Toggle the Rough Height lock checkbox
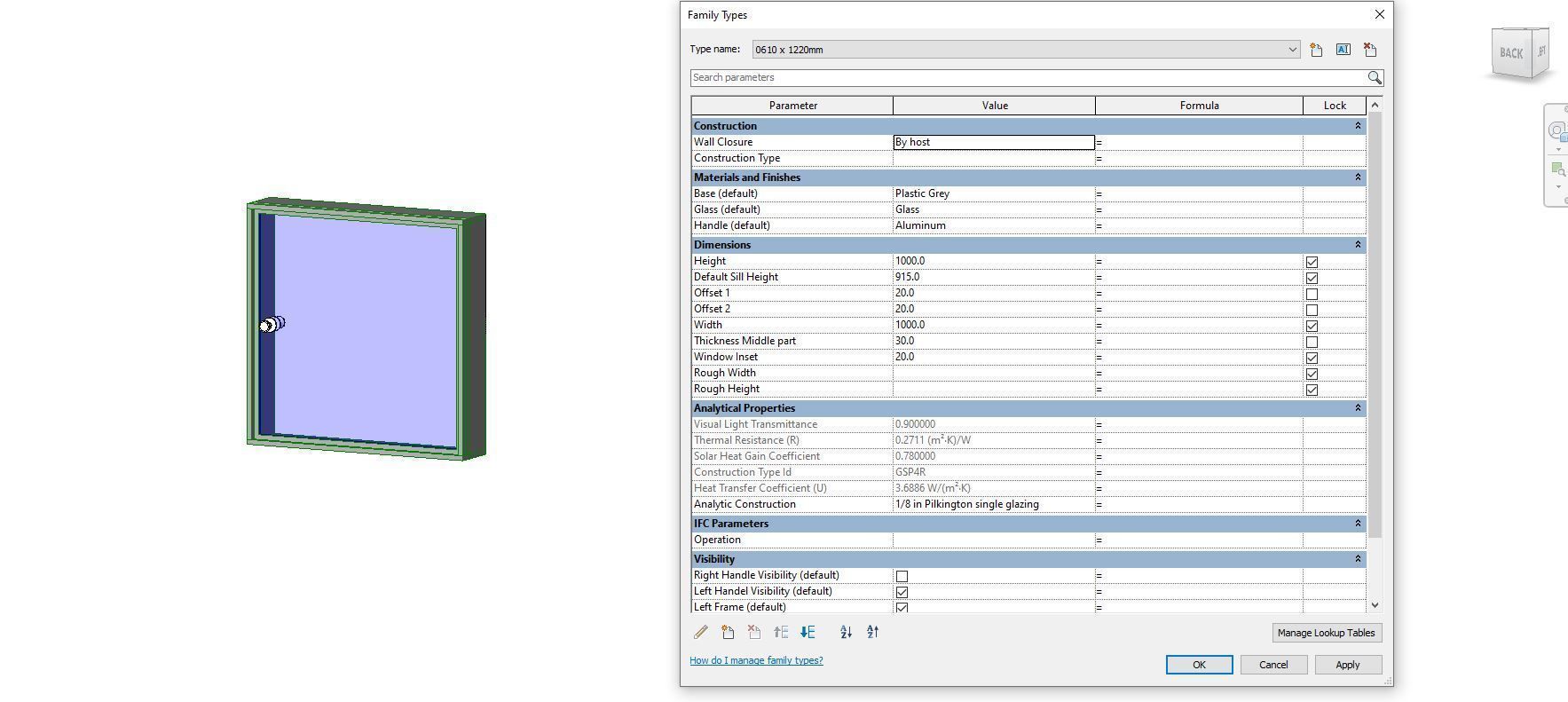The width and height of the screenshot is (1568, 702). click(1312, 390)
